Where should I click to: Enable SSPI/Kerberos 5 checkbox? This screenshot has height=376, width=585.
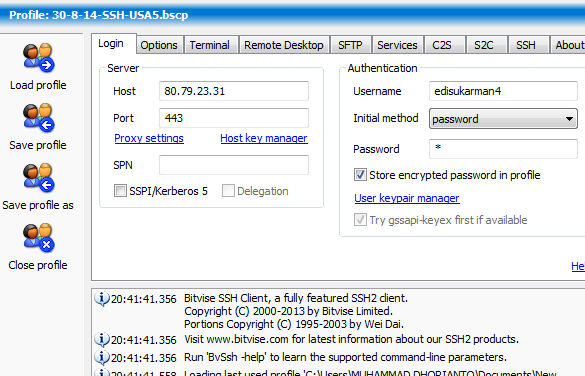120,191
